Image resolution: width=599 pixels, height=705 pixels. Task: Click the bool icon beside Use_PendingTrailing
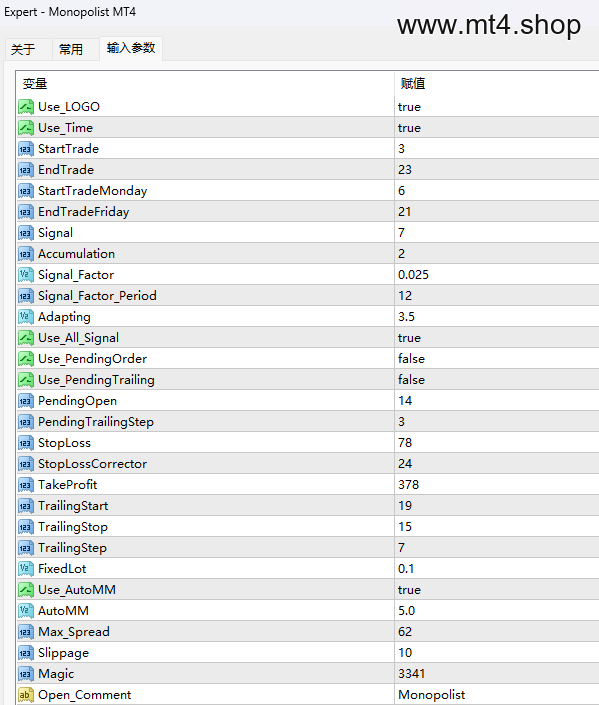[x=26, y=379]
